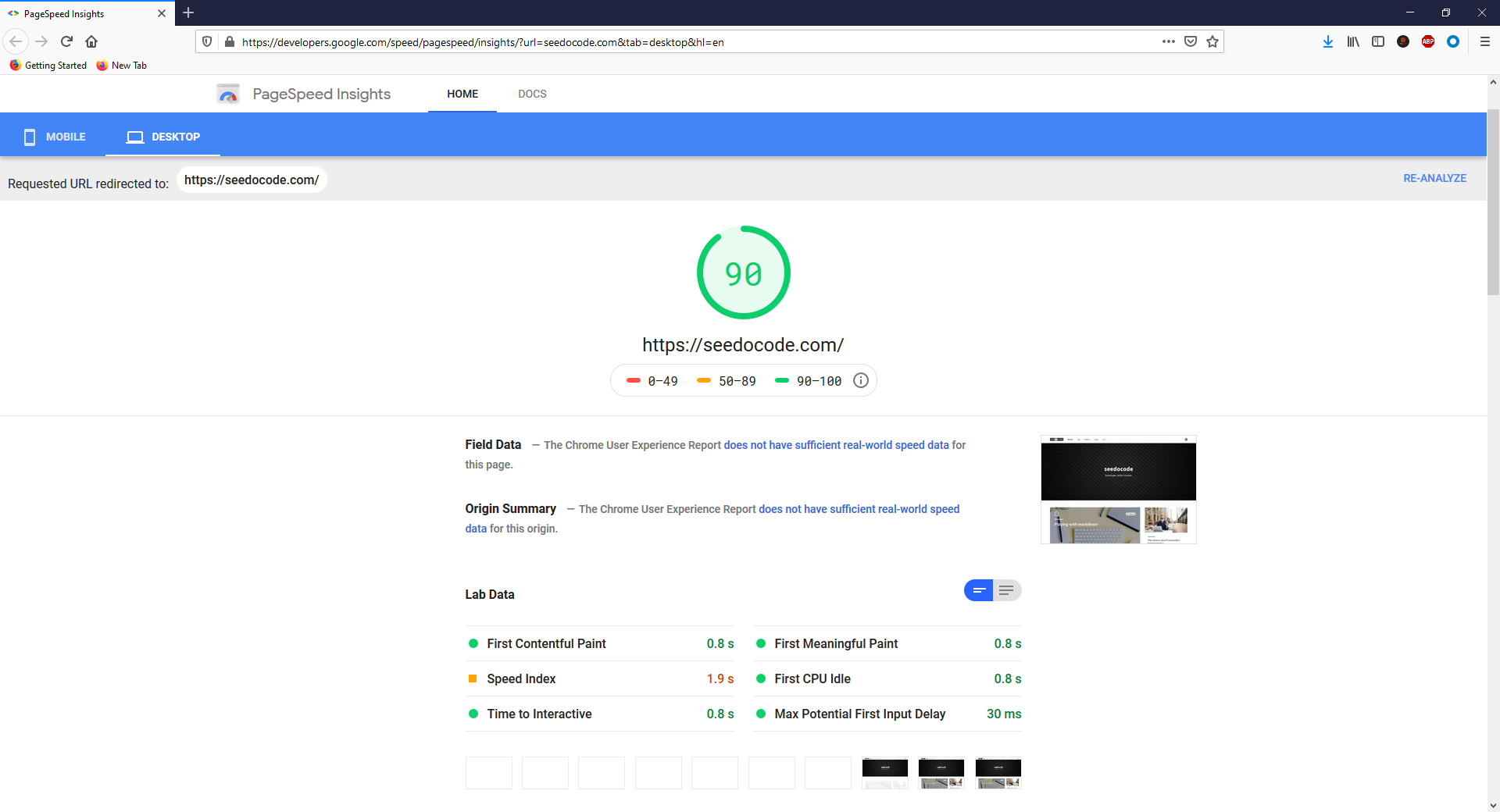Click the seedocode page screenshot thumbnail
Image resolution: width=1500 pixels, height=812 pixels.
tap(1118, 490)
